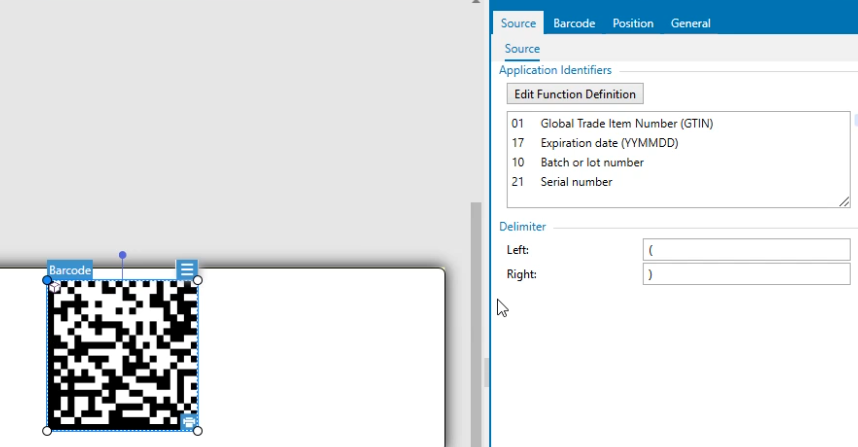Viewport: 858px width, 447px height.
Task: Click the bottom-left resize handle of barcode
Action: coord(47,431)
